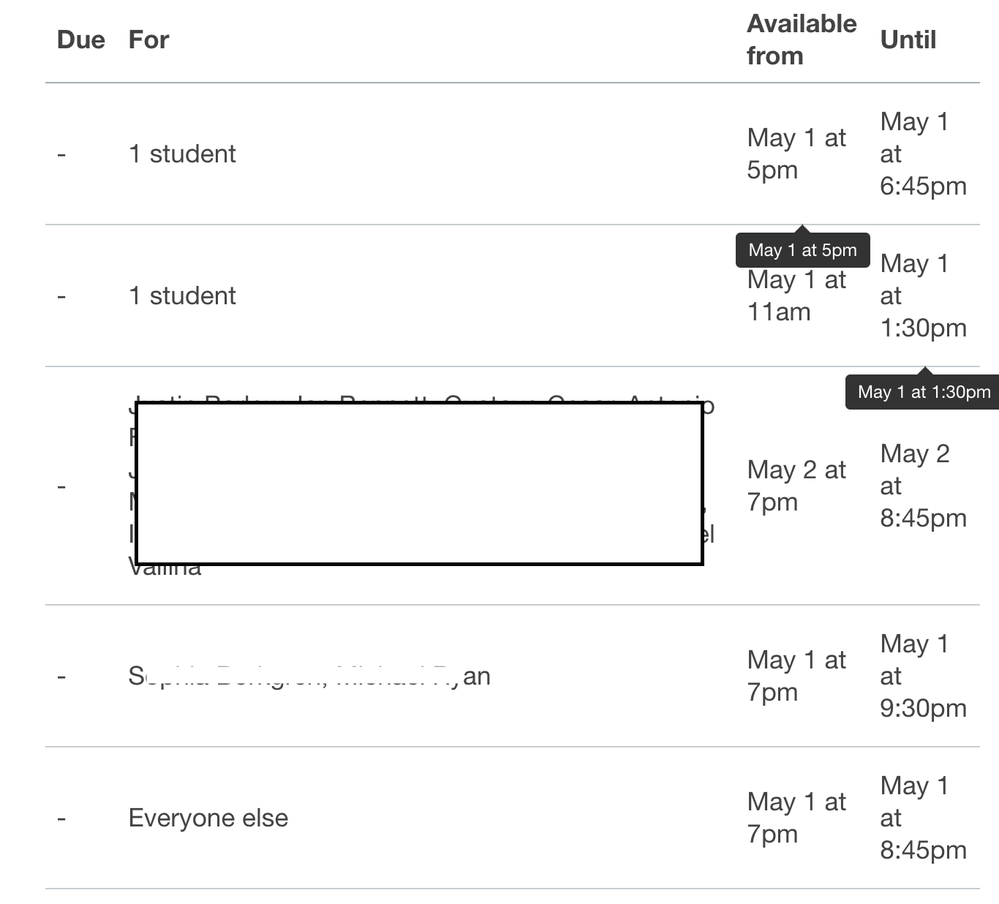Image resolution: width=999 pixels, height=904 pixels.
Task: Click the "May 1 at 11am" available time
Action: tap(796, 297)
